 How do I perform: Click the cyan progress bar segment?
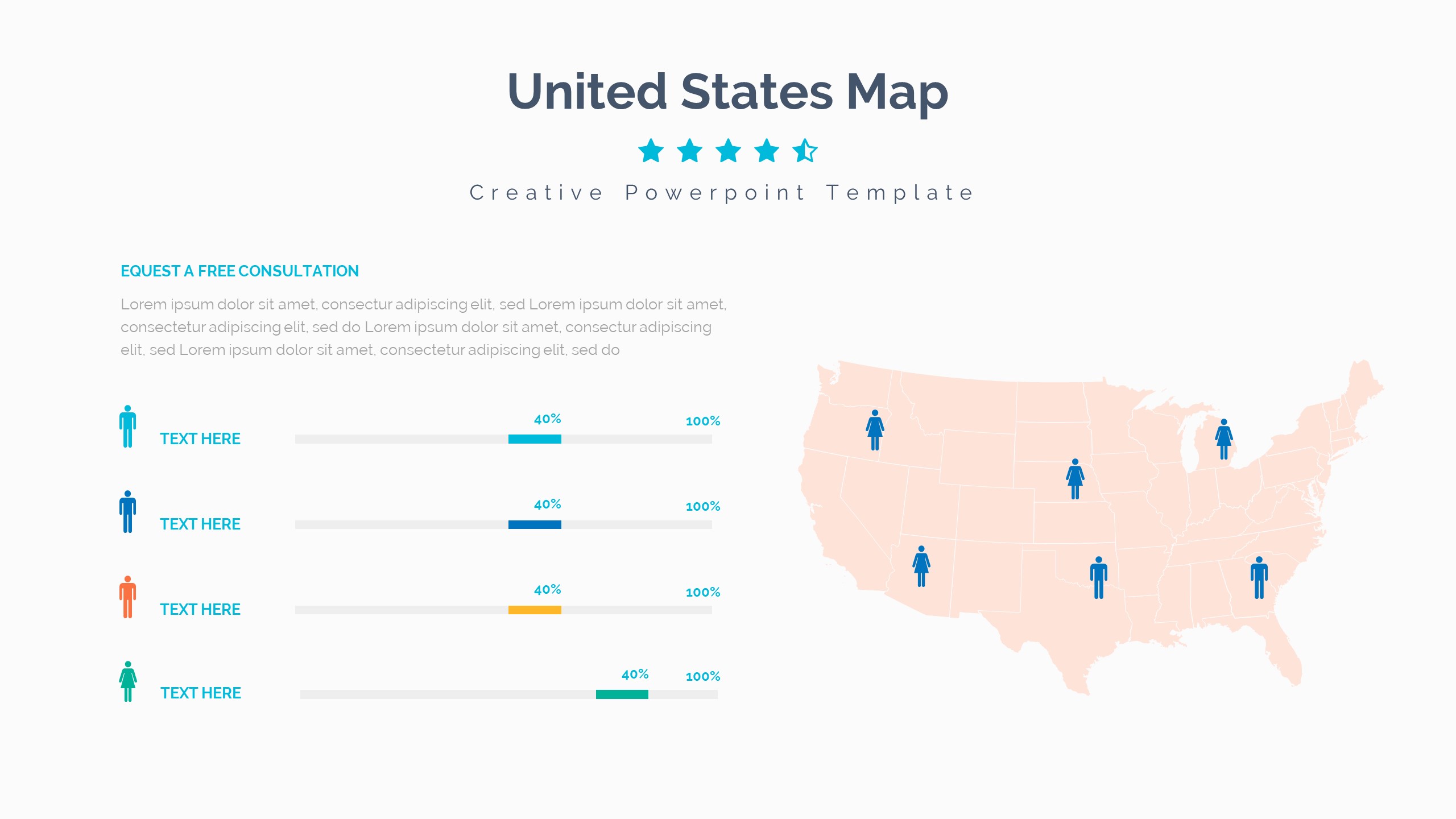[x=535, y=439]
